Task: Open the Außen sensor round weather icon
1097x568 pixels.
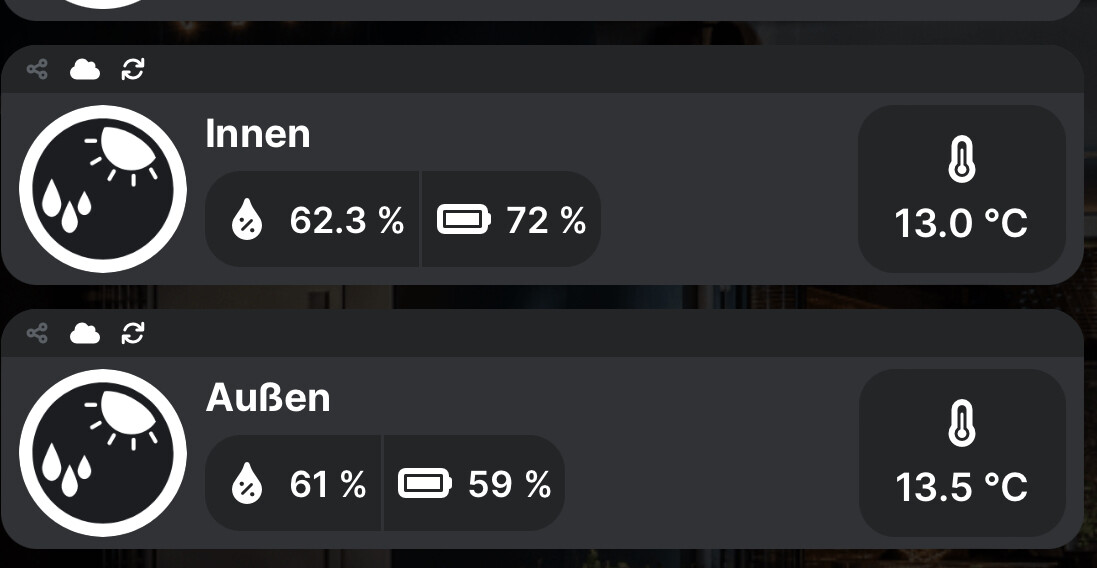Action: [103, 453]
